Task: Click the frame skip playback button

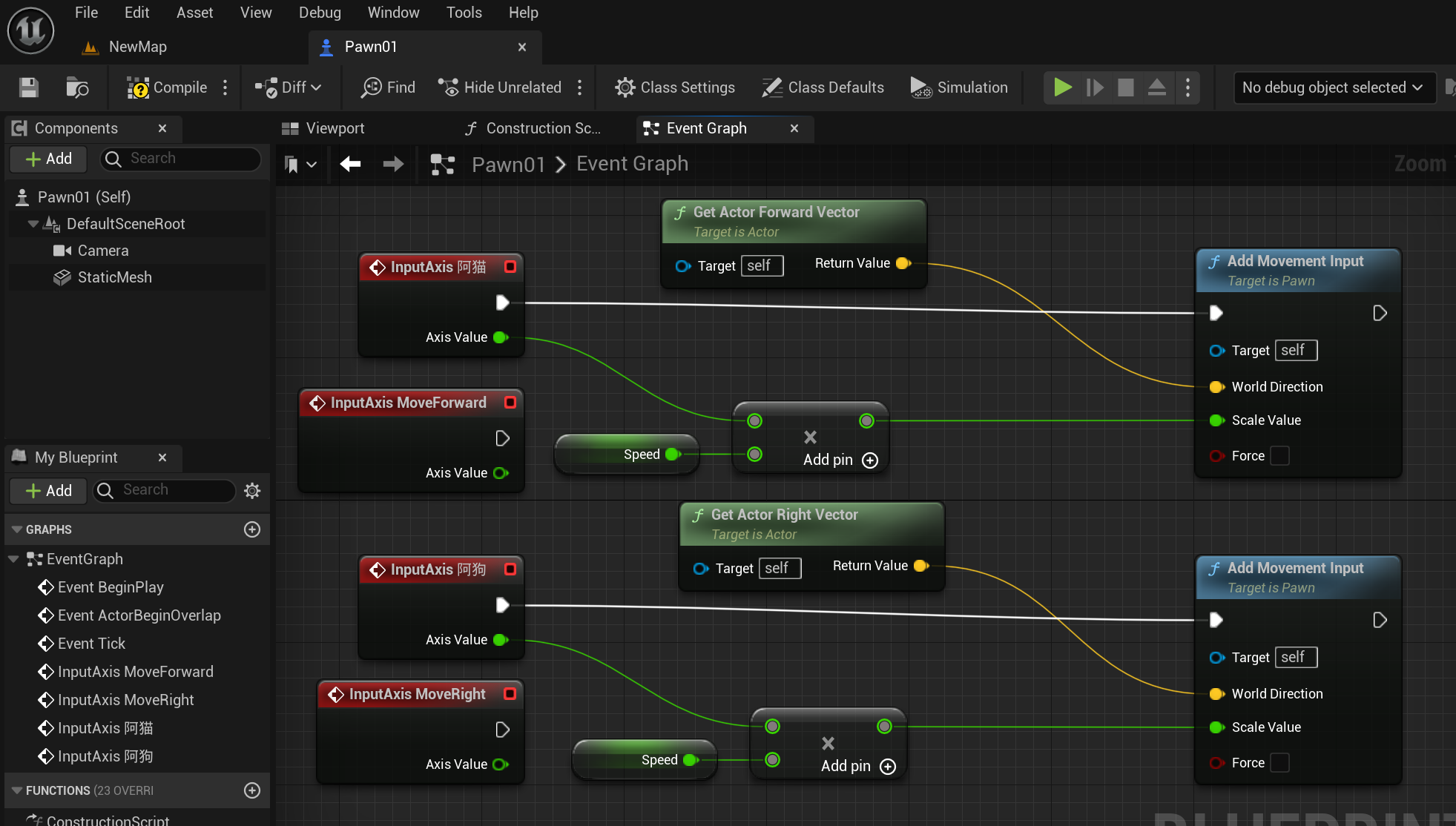Action: (1095, 87)
